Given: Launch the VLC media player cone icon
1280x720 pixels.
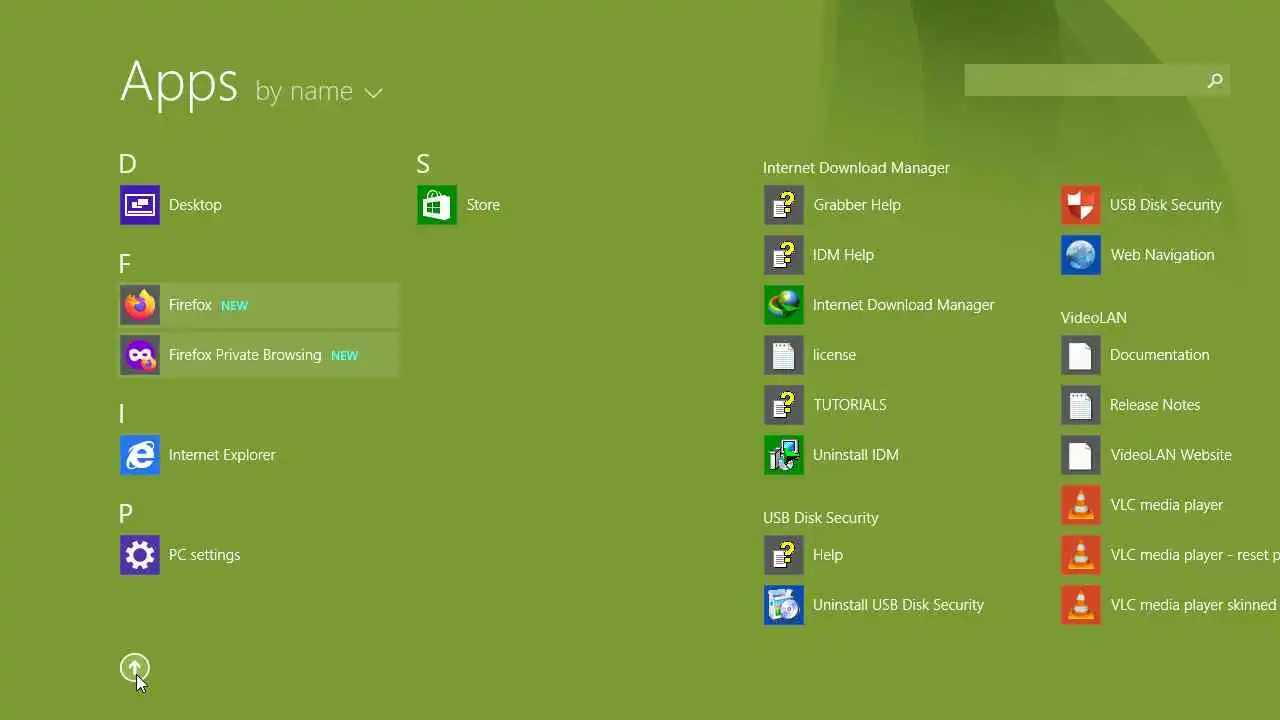Looking at the screenshot, I should coord(1081,505).
